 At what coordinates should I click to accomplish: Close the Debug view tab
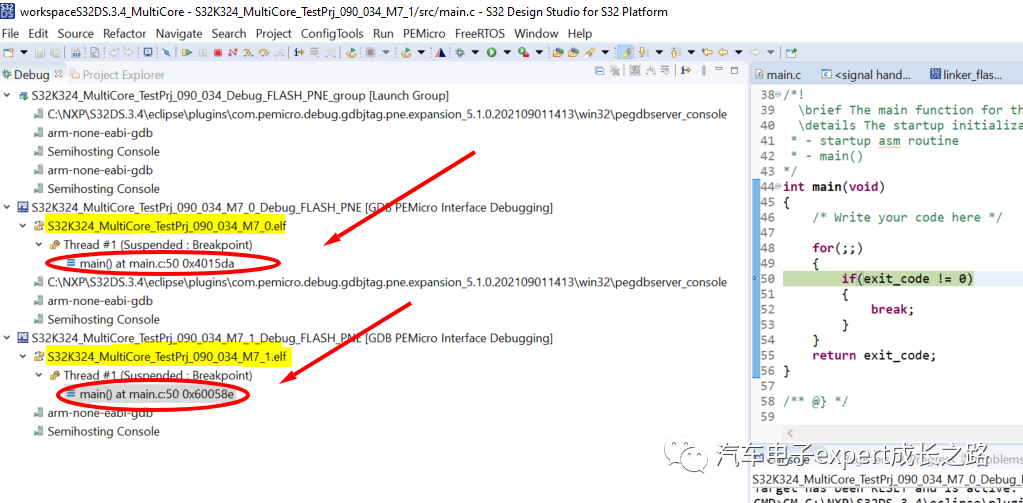(57, 74)
